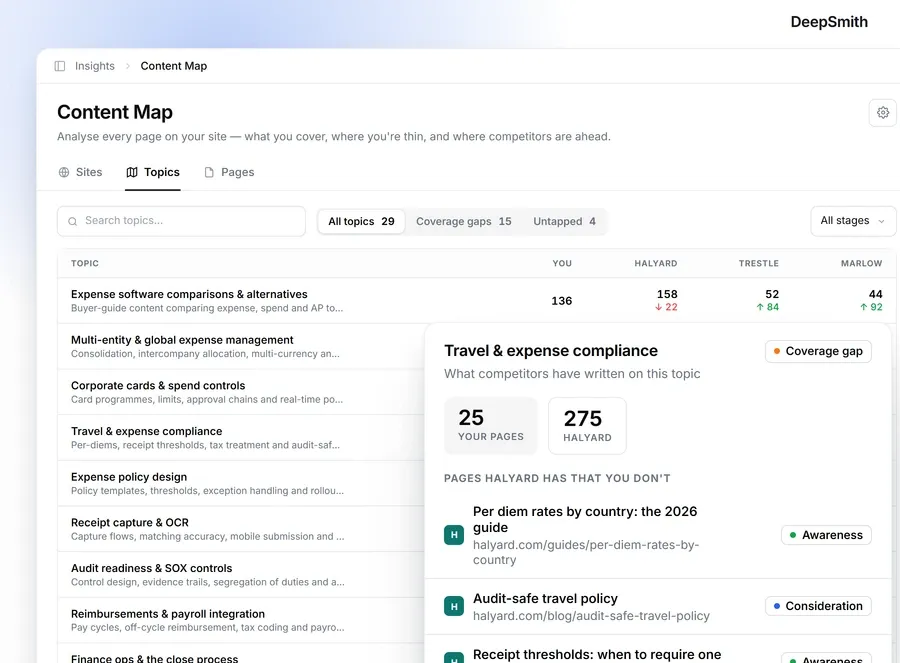The width and height of the screenshot is (900, 663).
Task: Click the Halyard 158 value
Action: [x=667, y=294]
